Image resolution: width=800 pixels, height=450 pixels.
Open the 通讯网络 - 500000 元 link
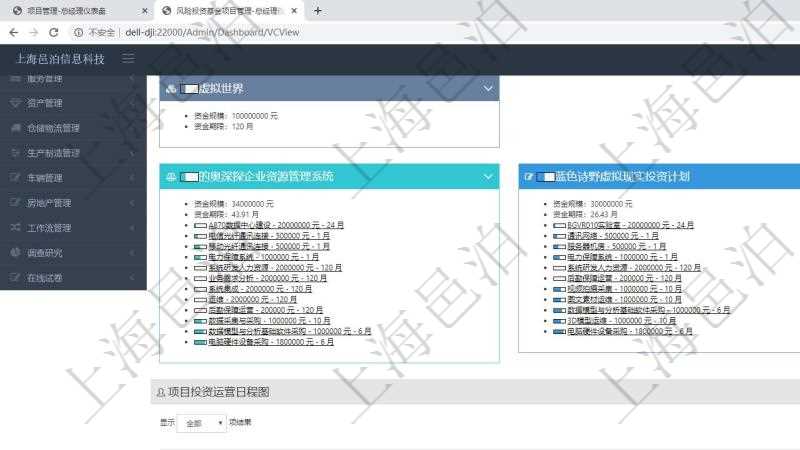(x=613, y=236)
